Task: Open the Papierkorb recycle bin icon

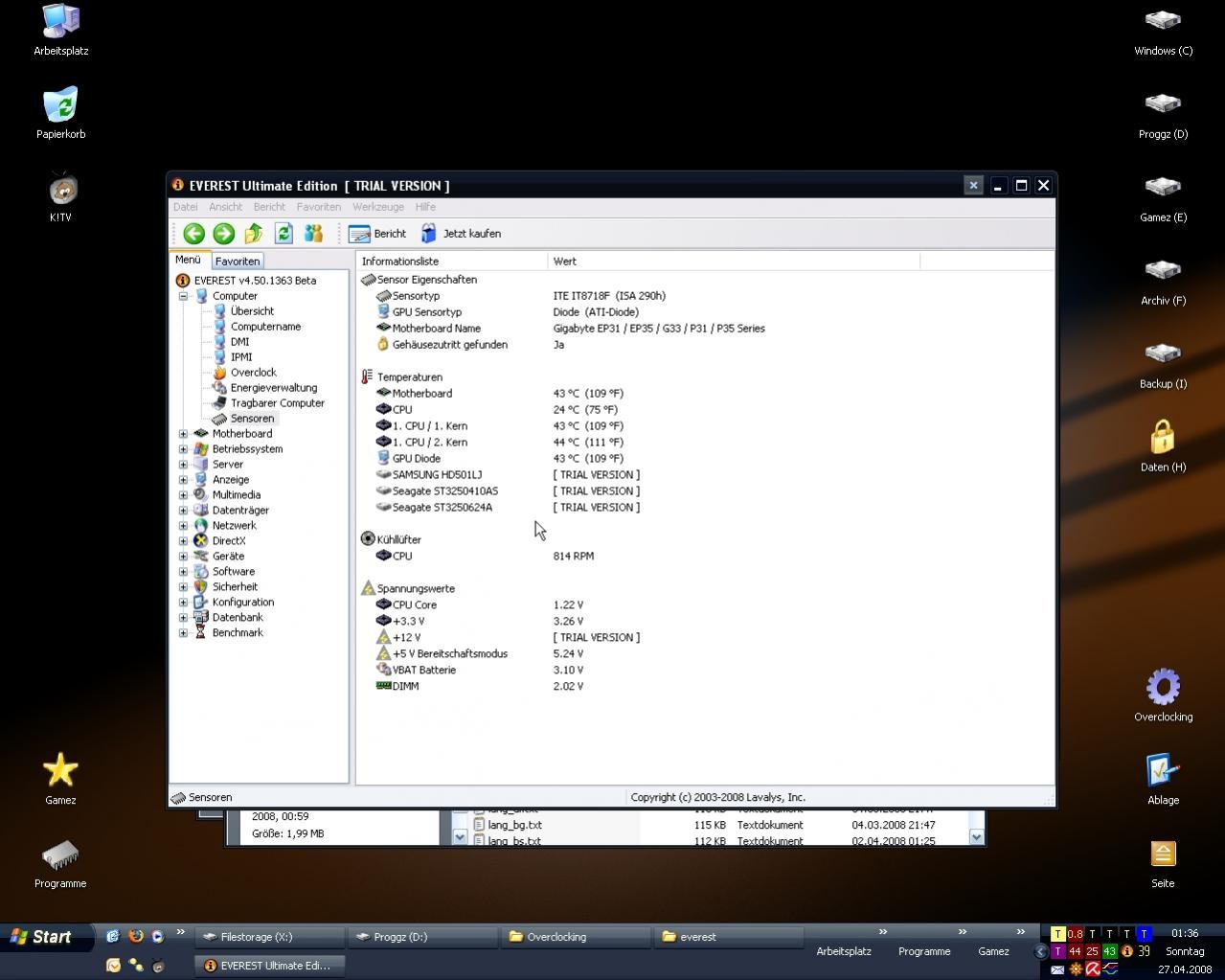Action: [x=61, y=113]
